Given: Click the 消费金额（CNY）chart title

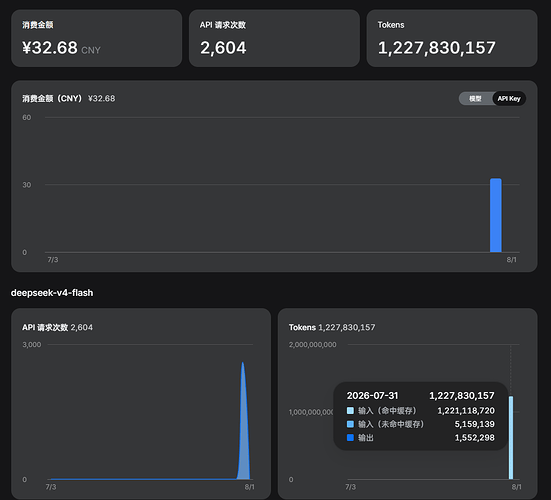Looking at the screenshot, I should tap(52, 98).
